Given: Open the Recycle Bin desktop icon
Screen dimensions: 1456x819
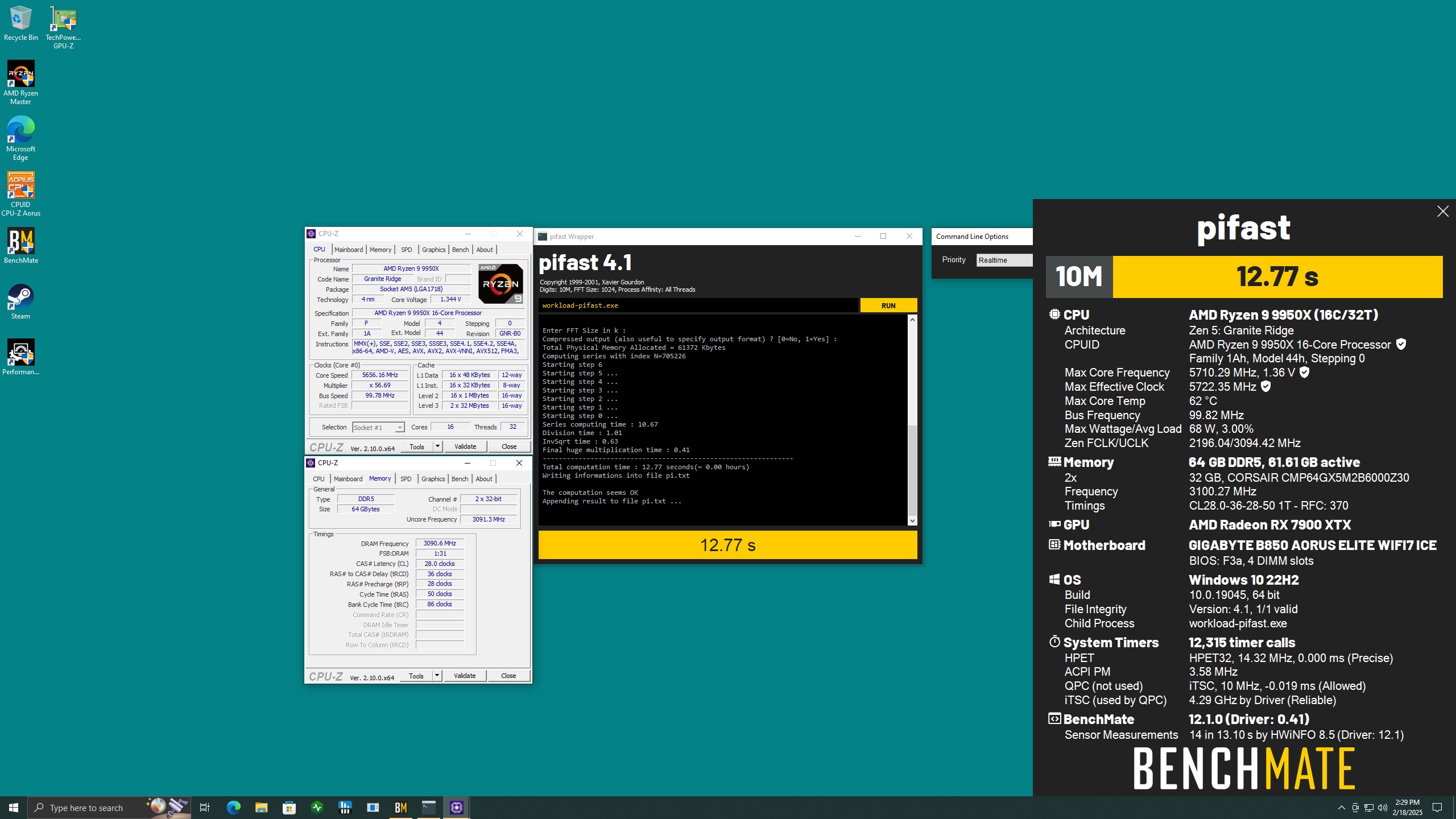Looking at the screenshot, I should (20, 23).
